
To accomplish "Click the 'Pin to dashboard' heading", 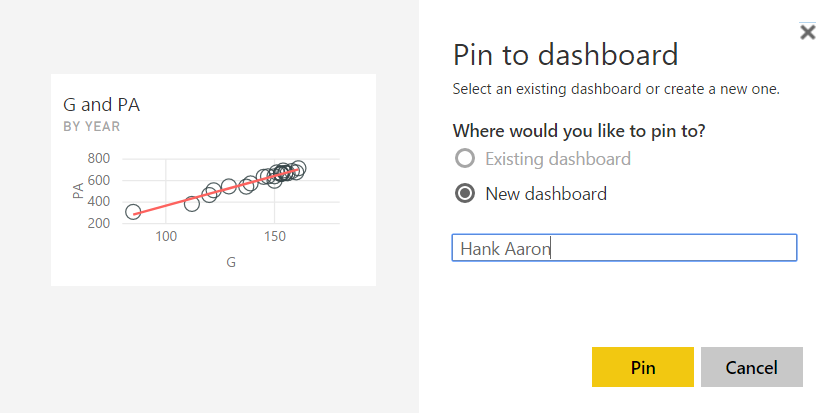I will (566, 54).
